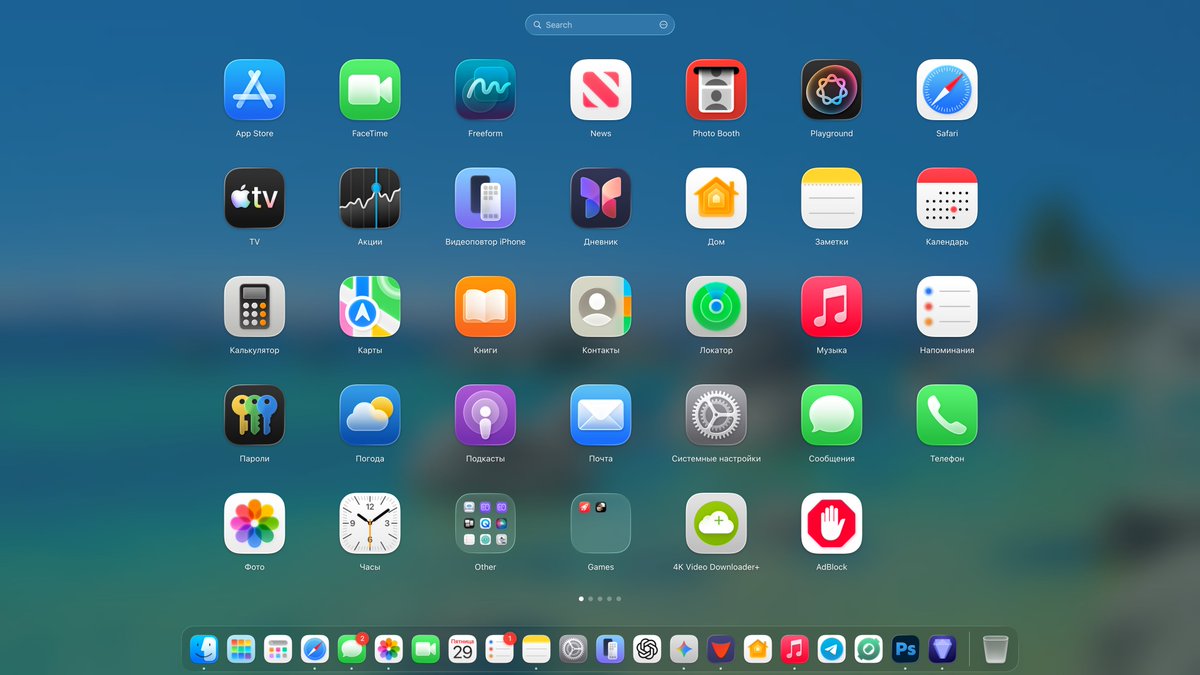Open the Контакты app

point(601,307)
